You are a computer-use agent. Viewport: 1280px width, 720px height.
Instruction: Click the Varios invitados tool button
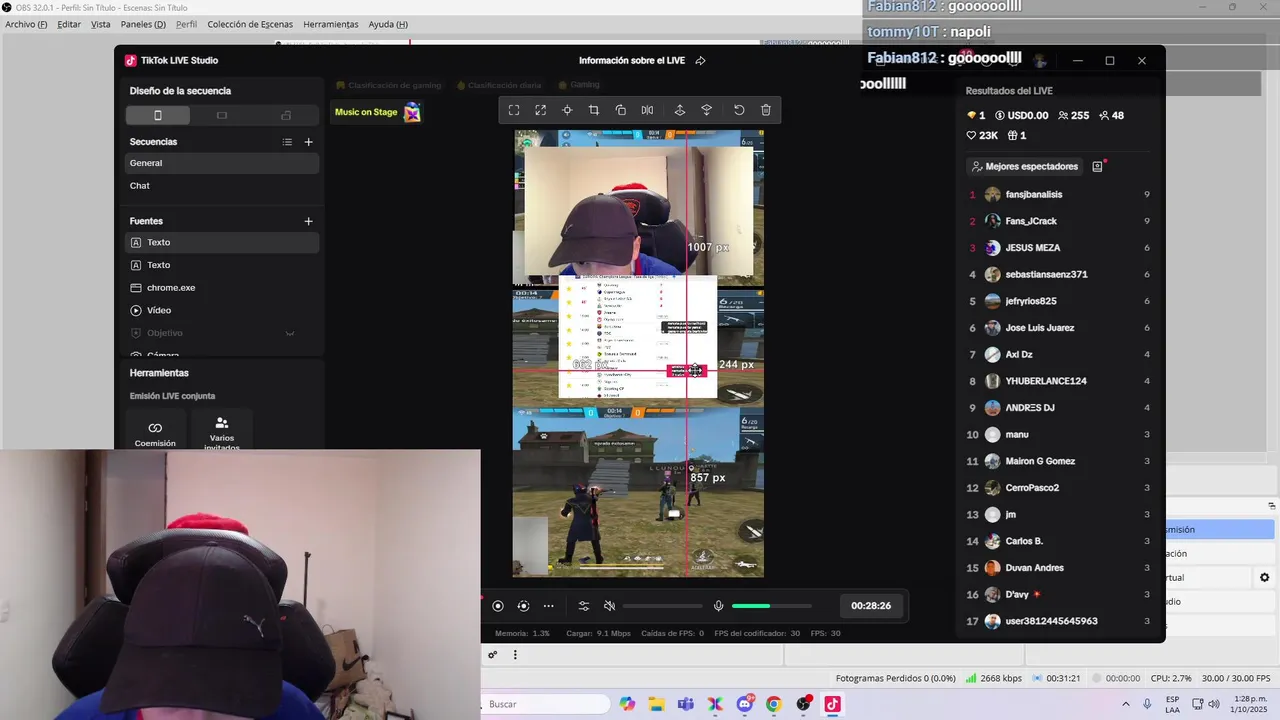coord(222,434)
